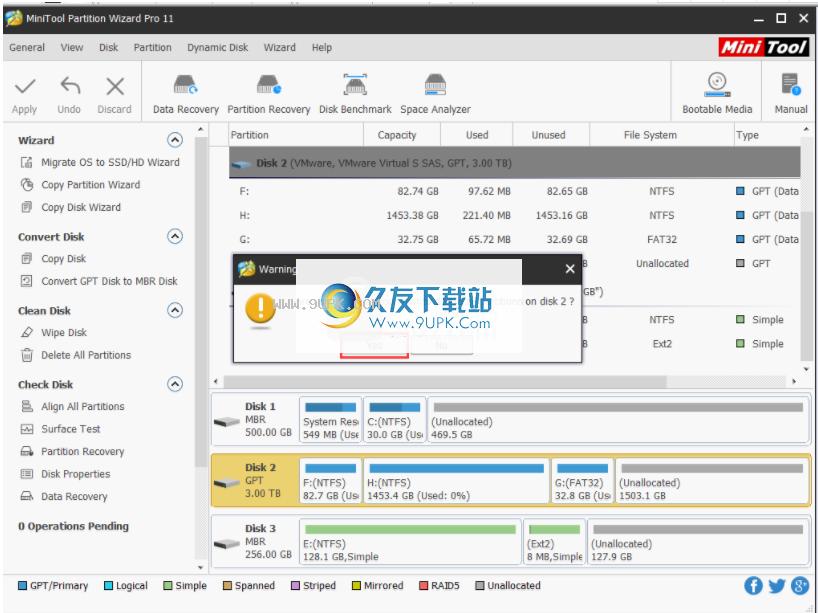The height and width of the screenshot is (613, 818).
Task: Select 1503.1 GB unallocated block on Disk 2
Action: coord(712,481)
